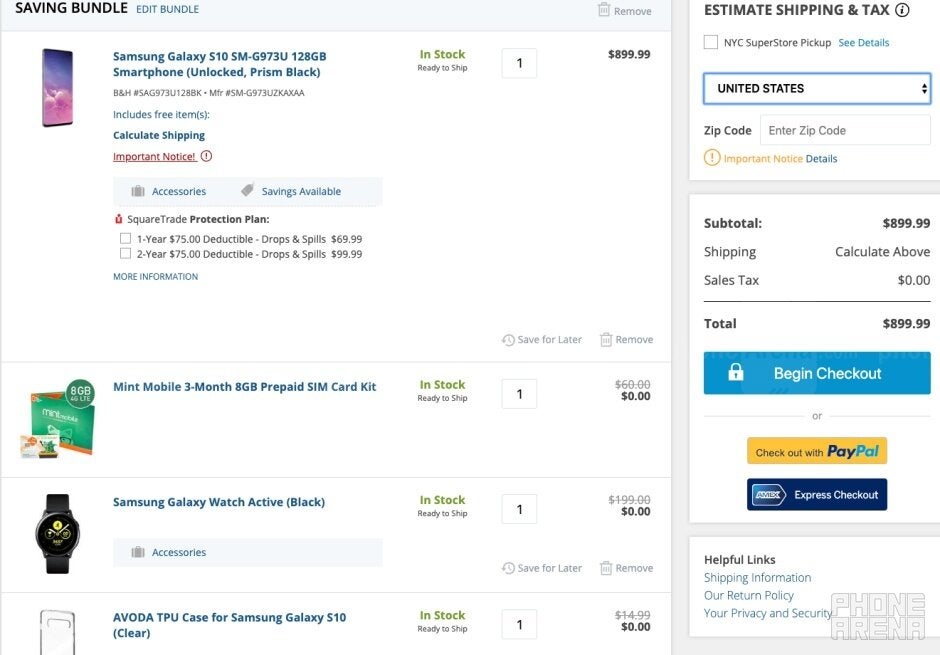Click the Galaxy Watch Active quantity field
Screen dimensions: 940x655
519,509
